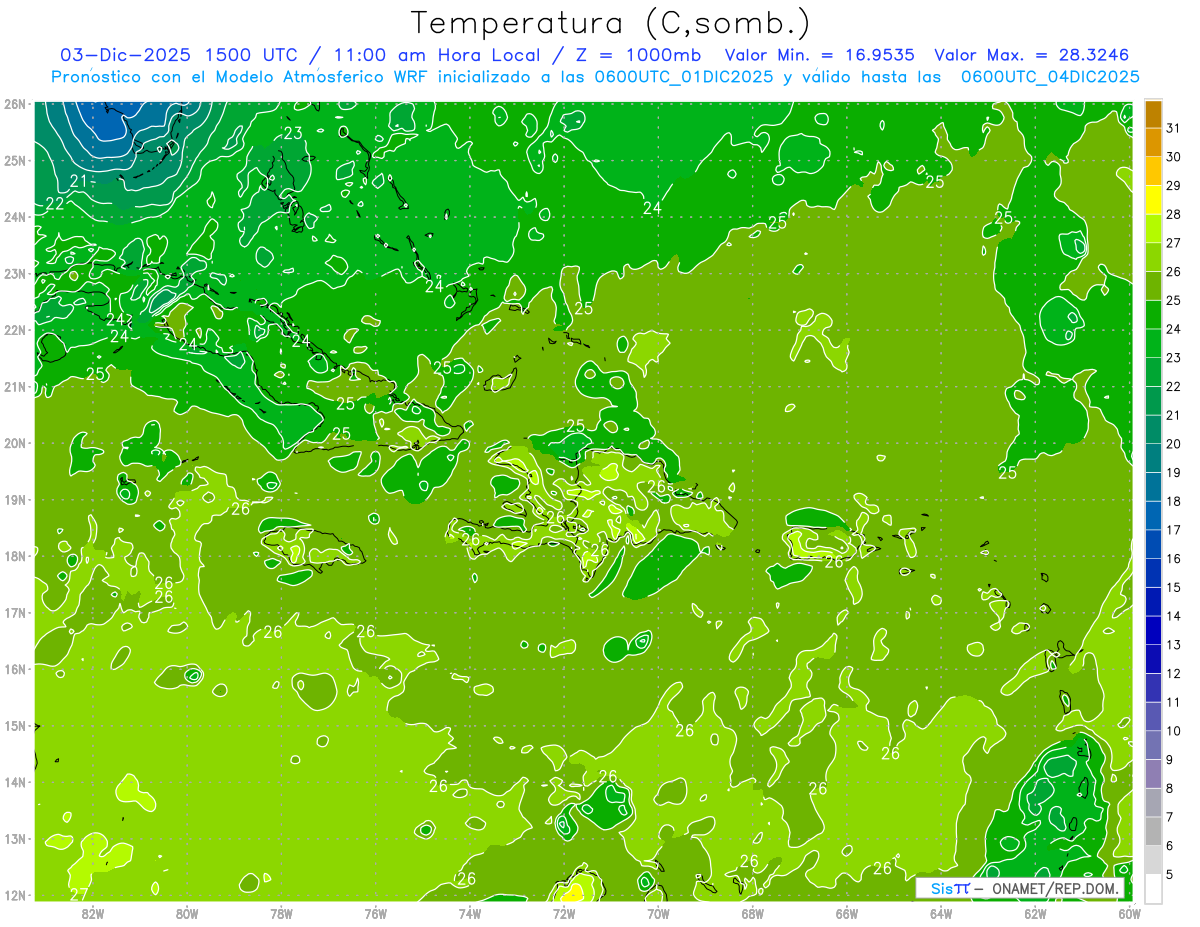The width and height of the screenshot is (1200, 927).
Task: Click the '74W' longitude axis label
Action: click(x=470, y=913)
